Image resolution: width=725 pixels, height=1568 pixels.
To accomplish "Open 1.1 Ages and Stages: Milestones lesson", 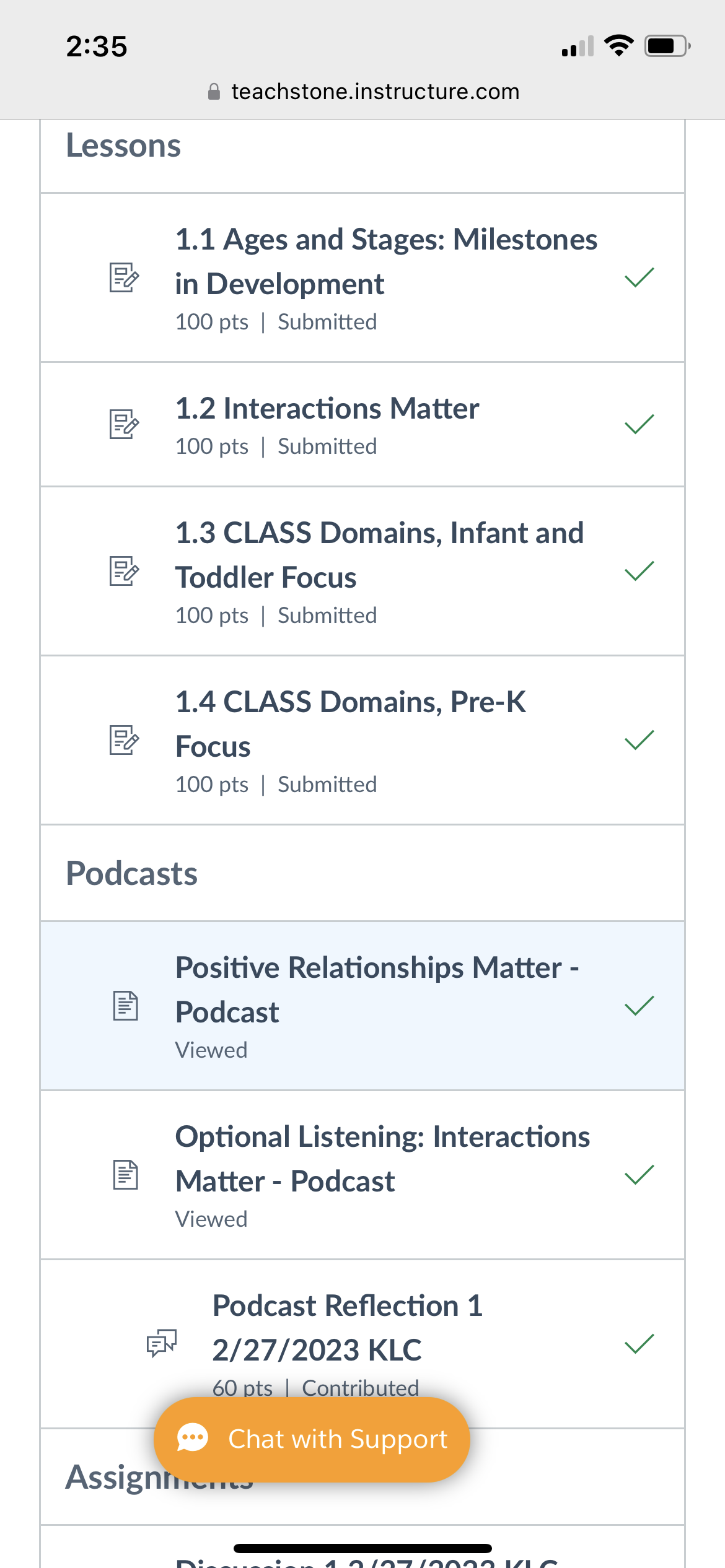I will tap(385, 261).
